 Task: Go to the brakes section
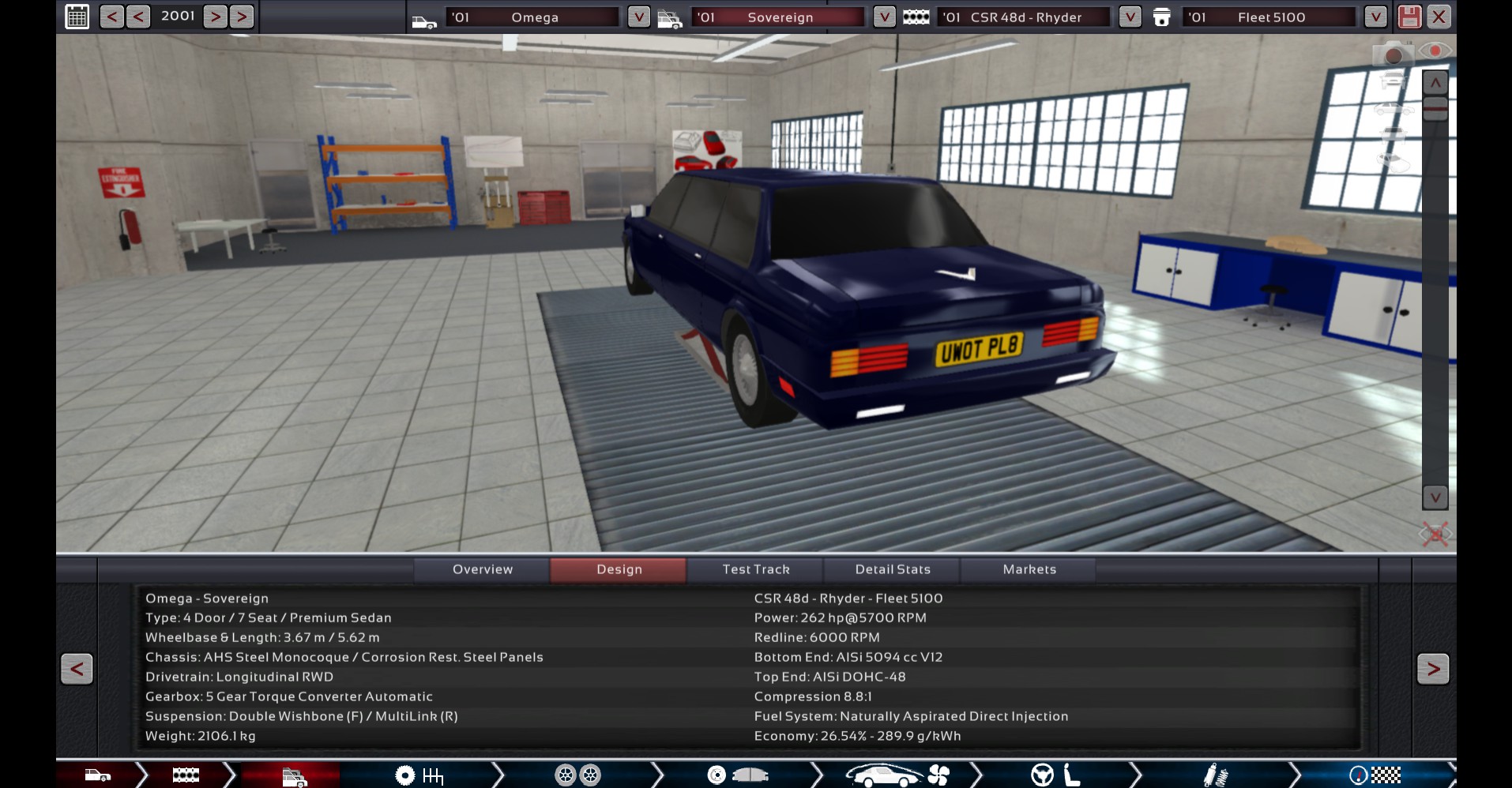click(x=738, y=775)
